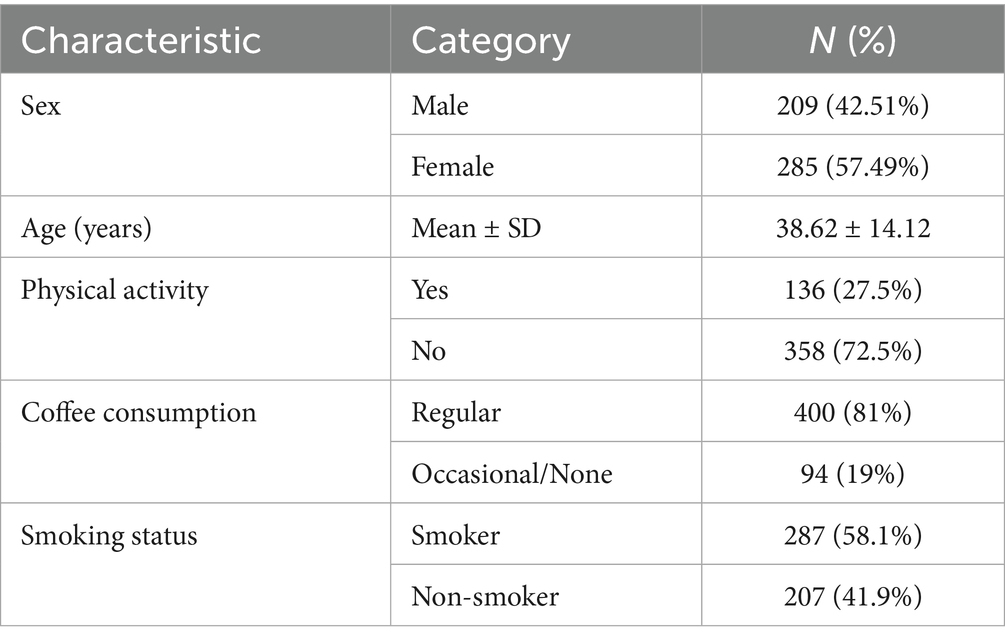
Task: Select the 358 (72.5%) value cell
Action: 853,351
